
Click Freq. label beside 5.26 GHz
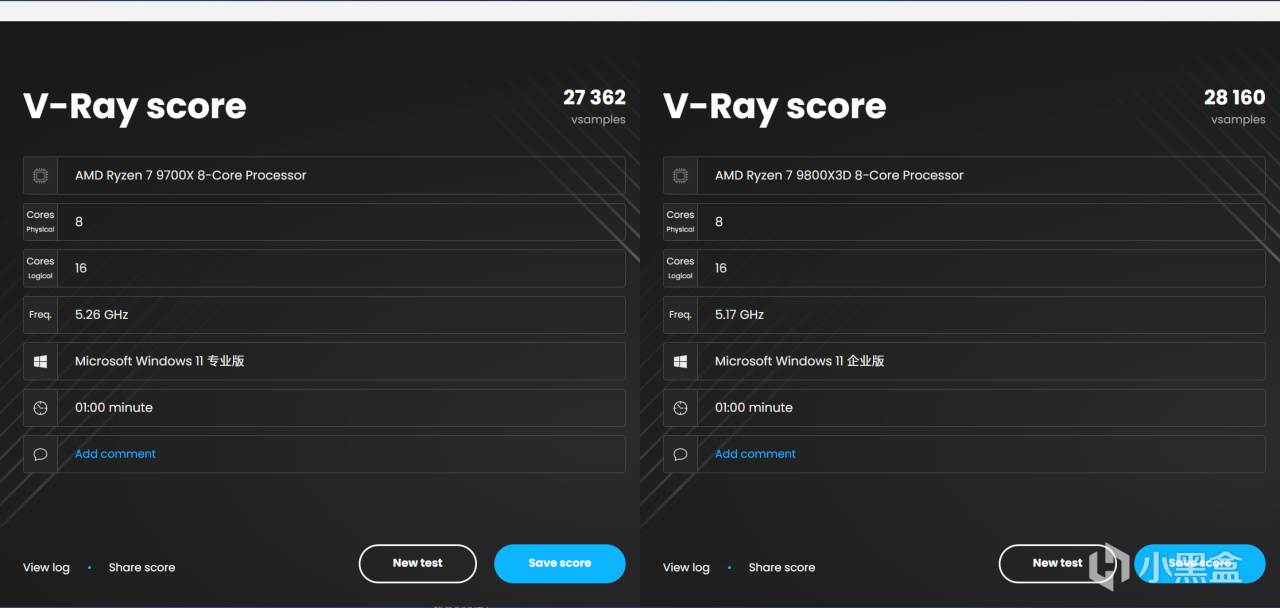[40, 315]
